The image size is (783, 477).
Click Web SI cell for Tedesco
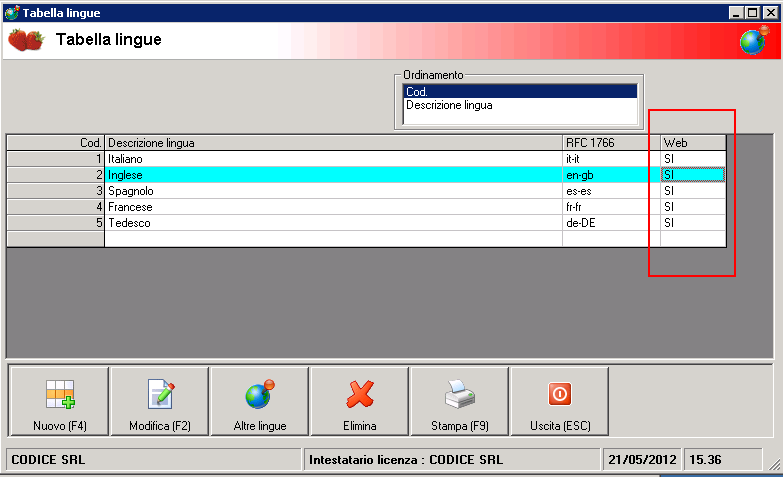[693, 223]
